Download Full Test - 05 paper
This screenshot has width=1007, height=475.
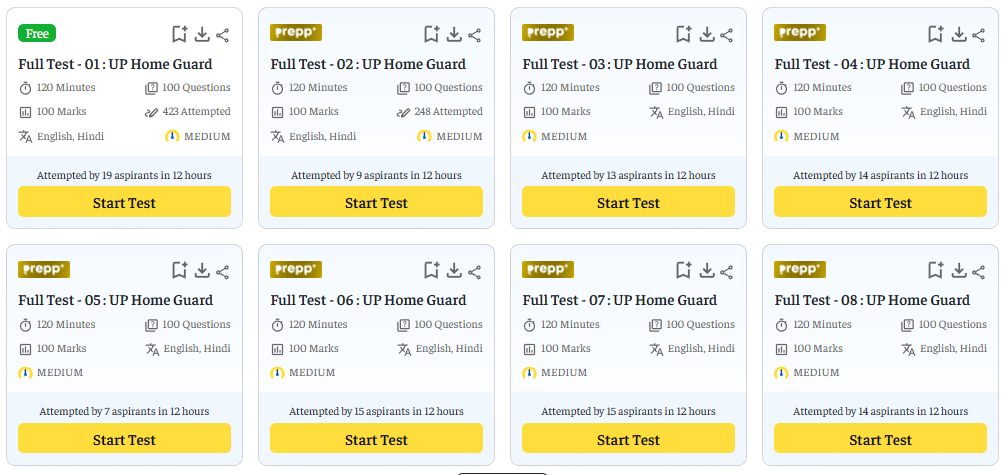[202, 271]
